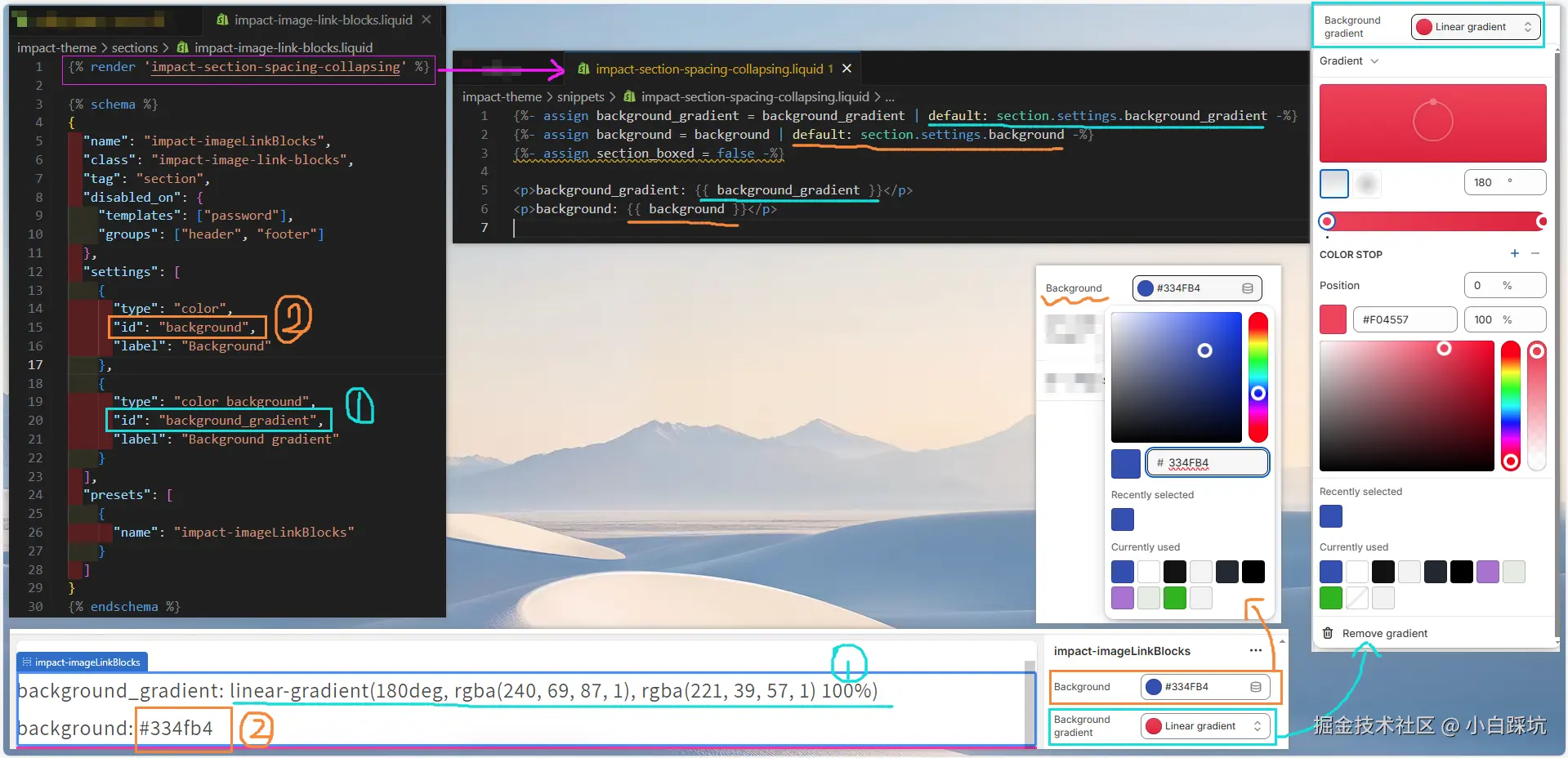This screenshot has height=758, width=1568.
Task: Click 'background: #334fb4' text in preview
Action: tap(115, 728)
